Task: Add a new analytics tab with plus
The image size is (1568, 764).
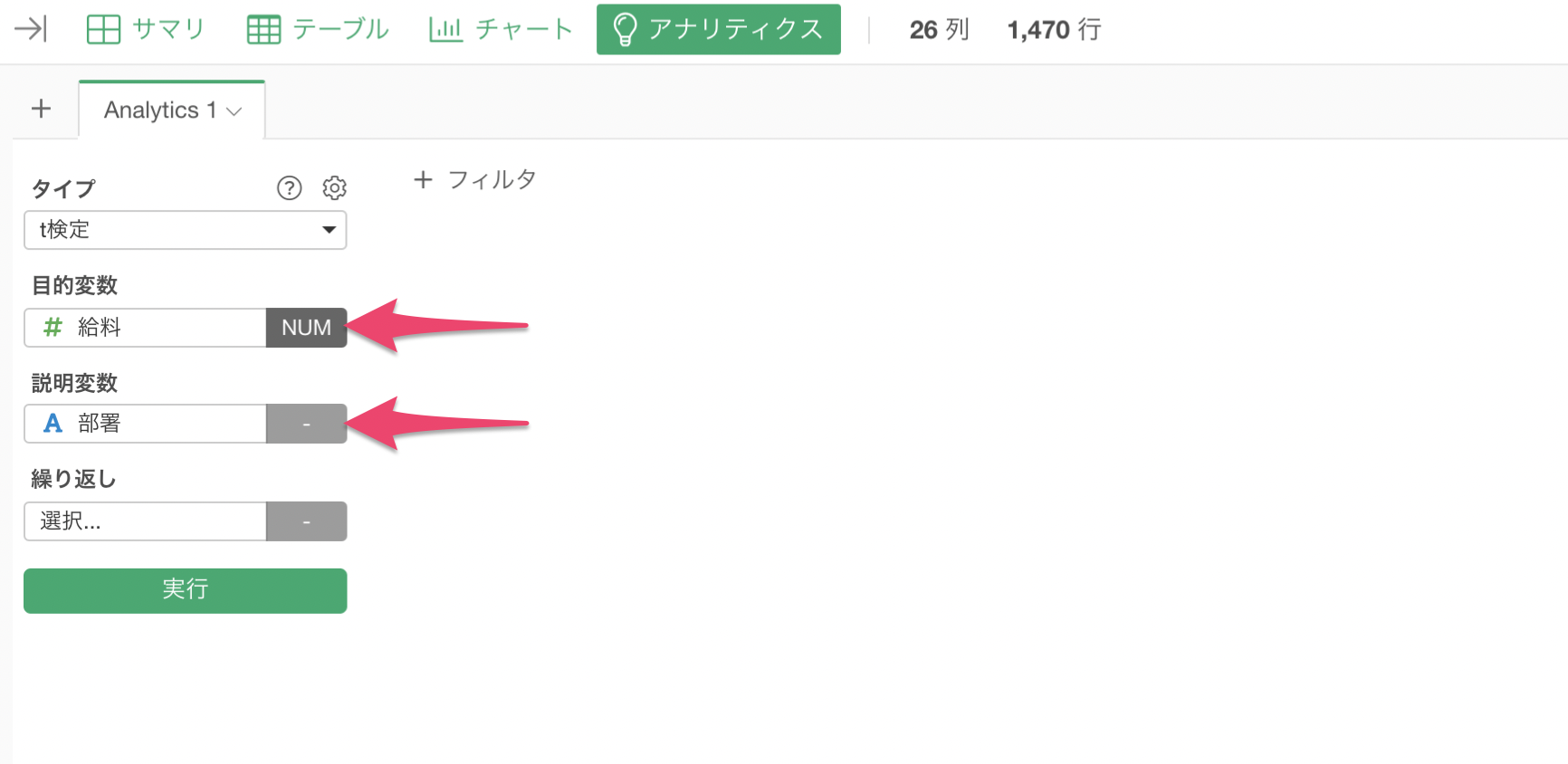Action: [41, 109]
